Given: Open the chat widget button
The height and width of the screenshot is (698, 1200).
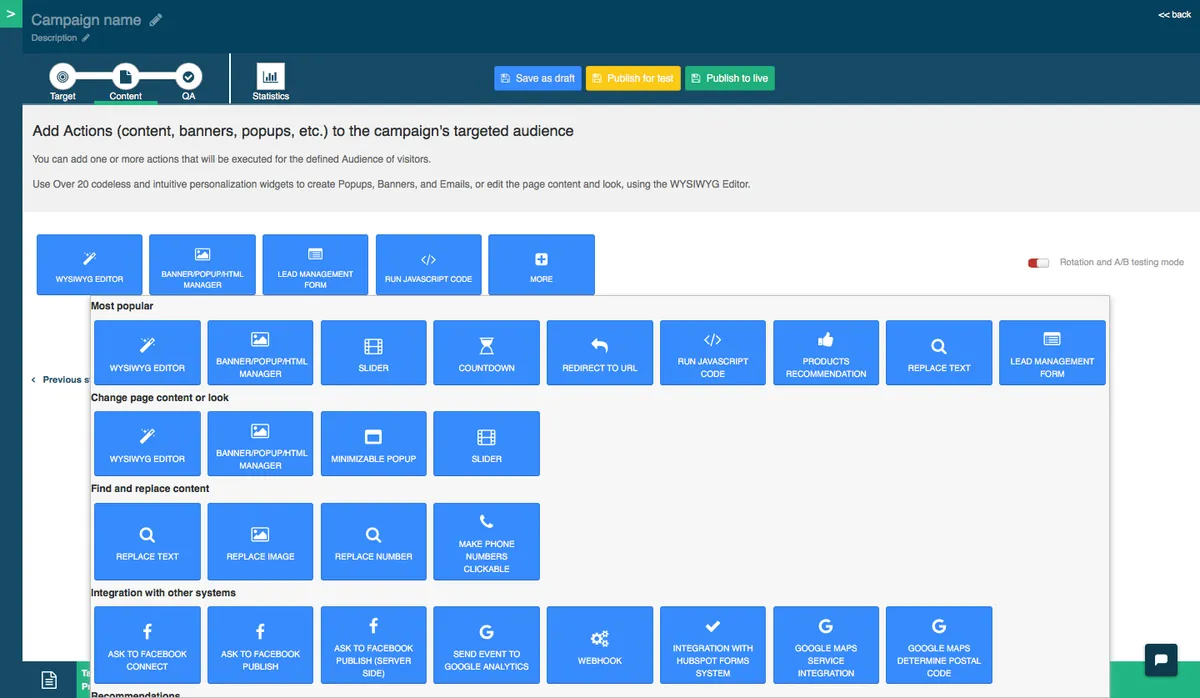Looking at the screenshot, I should point(1161,660).
